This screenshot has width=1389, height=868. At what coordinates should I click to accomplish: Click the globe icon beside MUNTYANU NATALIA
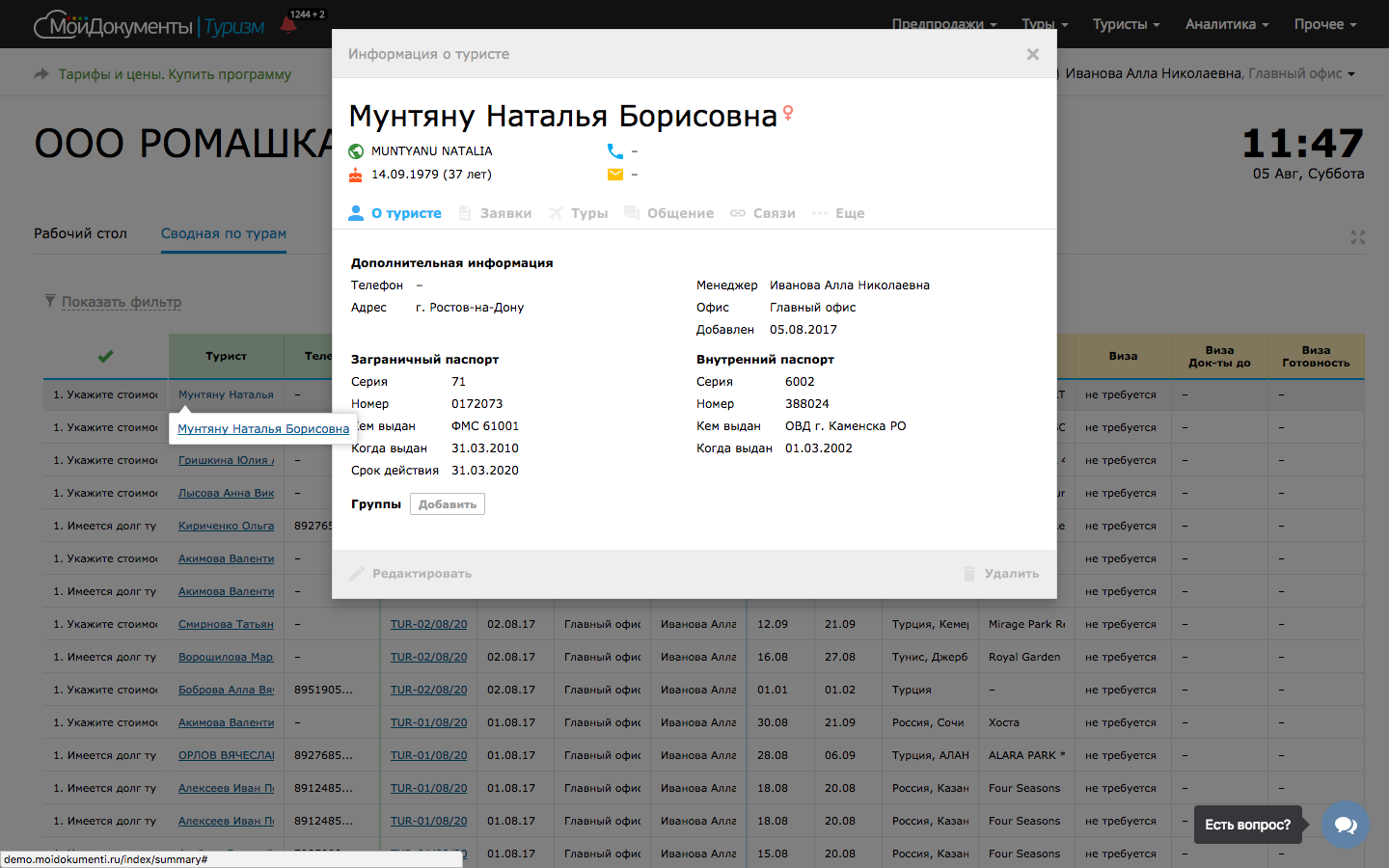click(356, 151)
